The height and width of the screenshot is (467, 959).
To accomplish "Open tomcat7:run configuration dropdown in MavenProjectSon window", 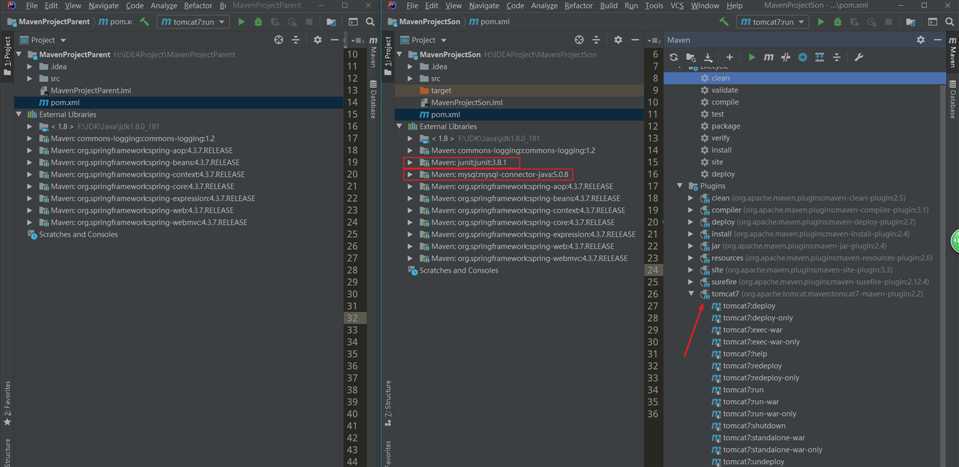I will click(x=772, y=22).
